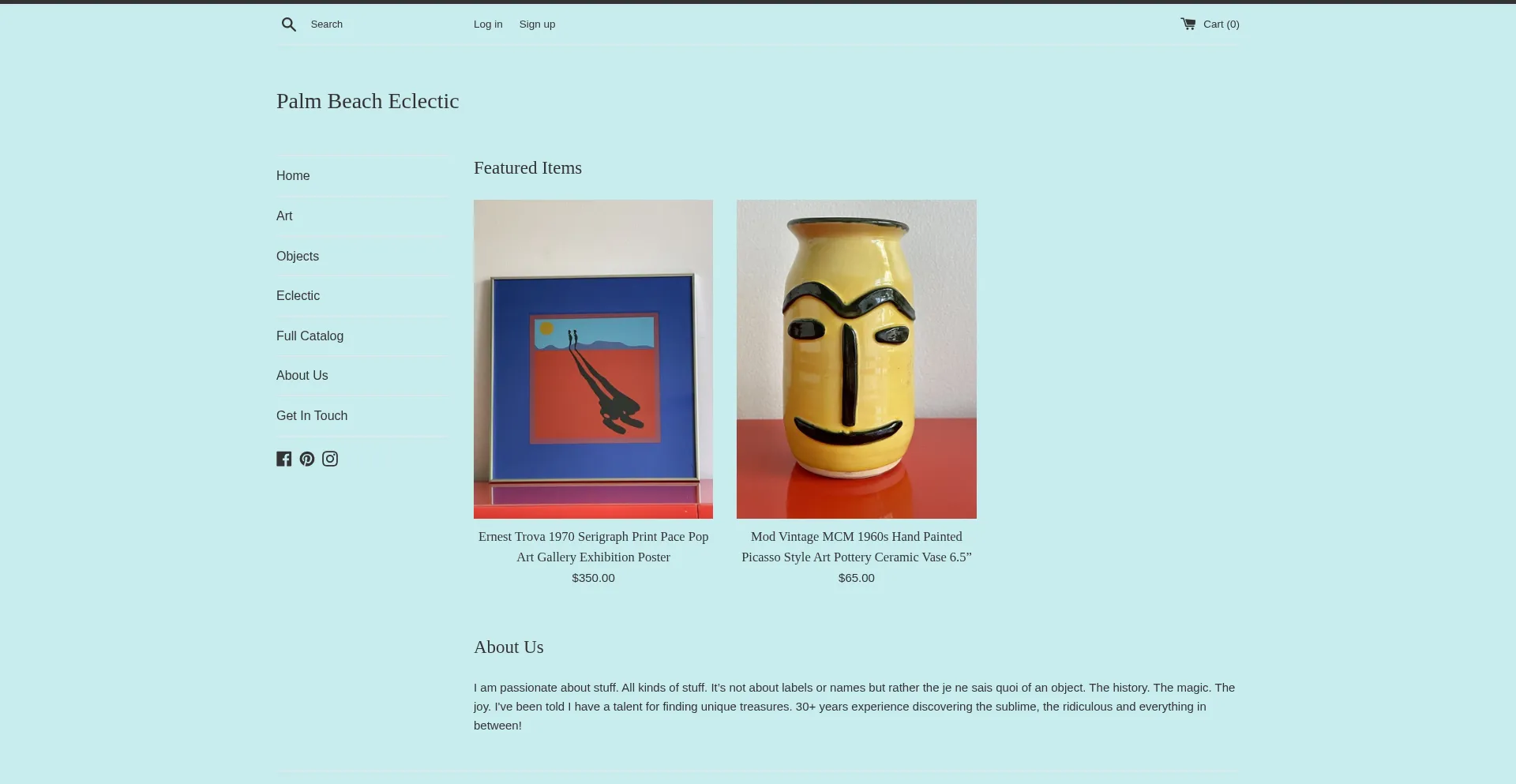Viewport: 1516px width, 784px height.
Task: Click the Log in link
Action: click(x=488, y=24)
